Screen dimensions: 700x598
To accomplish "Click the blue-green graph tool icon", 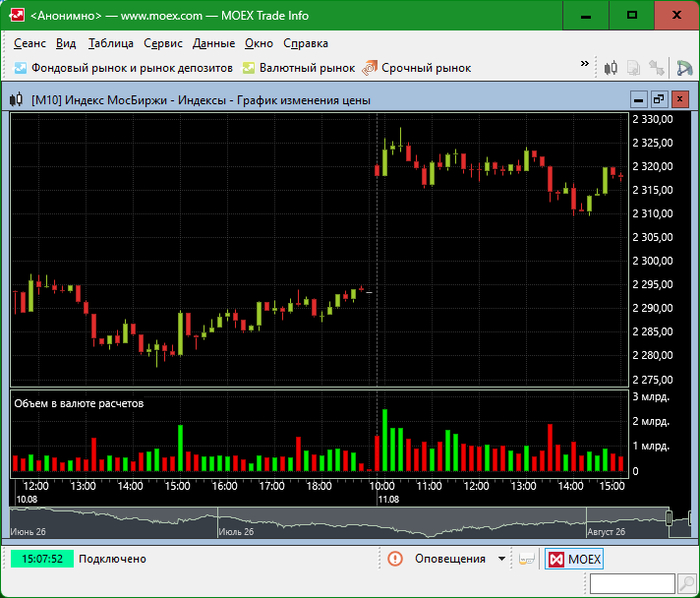I will pyautogui.click(x=684, y=68).
